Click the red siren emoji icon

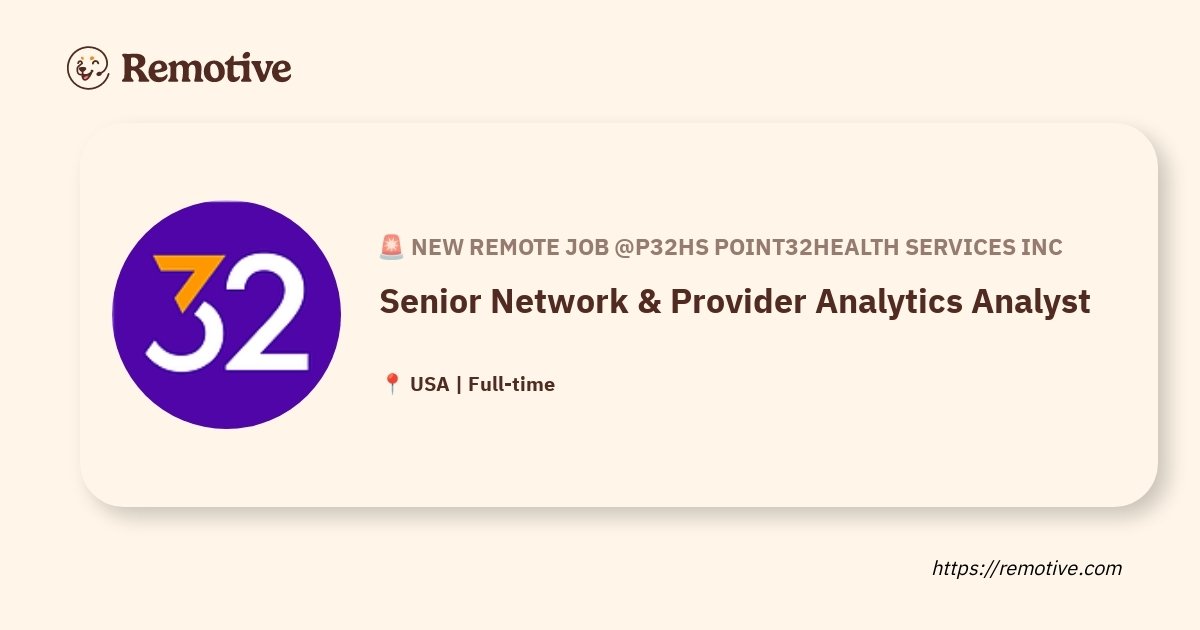tap(391, 247)
